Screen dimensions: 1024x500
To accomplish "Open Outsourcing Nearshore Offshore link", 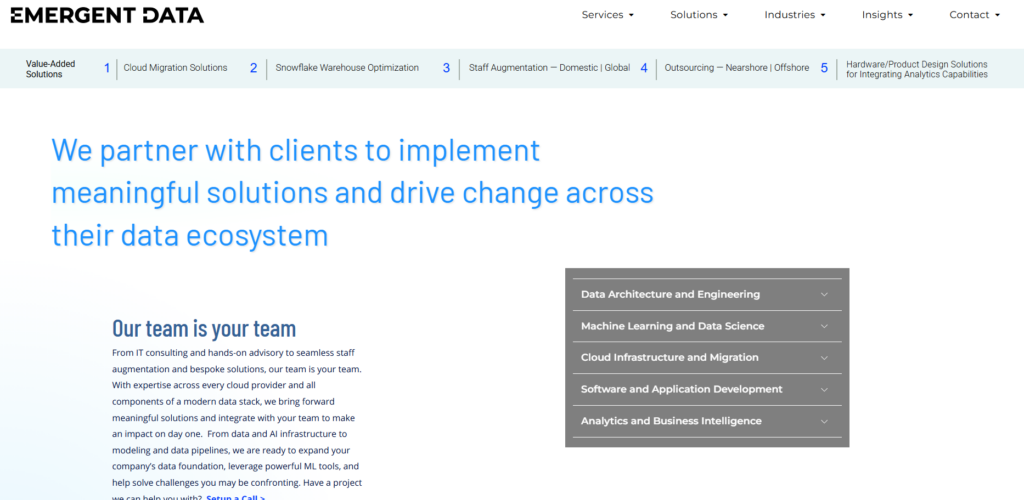I will 737,68.
